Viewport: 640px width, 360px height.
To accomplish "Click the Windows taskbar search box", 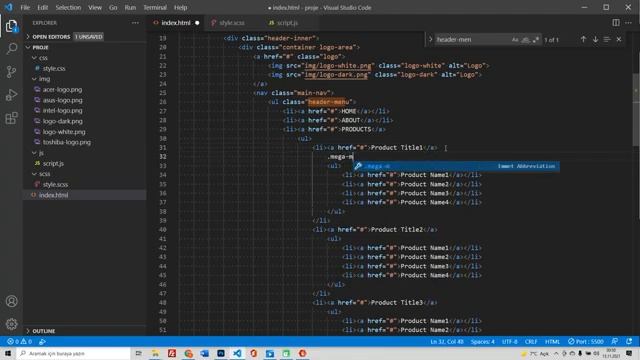I will (73, 353).
